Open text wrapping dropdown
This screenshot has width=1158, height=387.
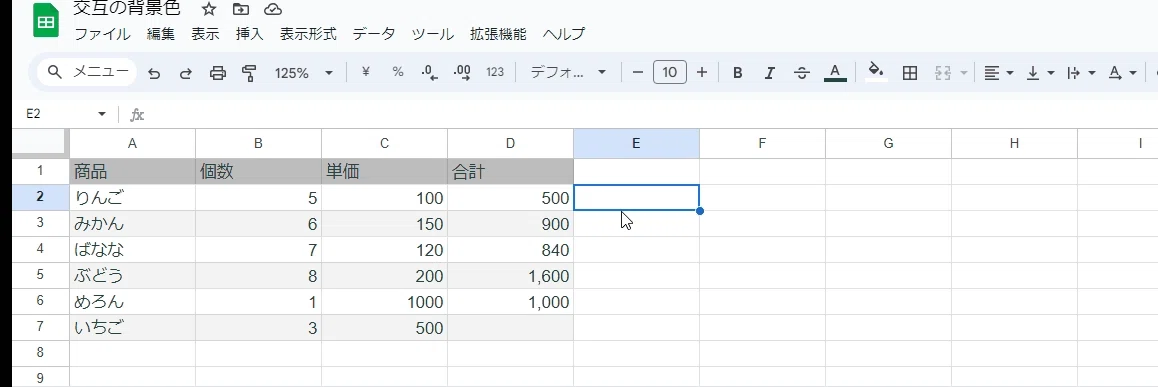1081,72
